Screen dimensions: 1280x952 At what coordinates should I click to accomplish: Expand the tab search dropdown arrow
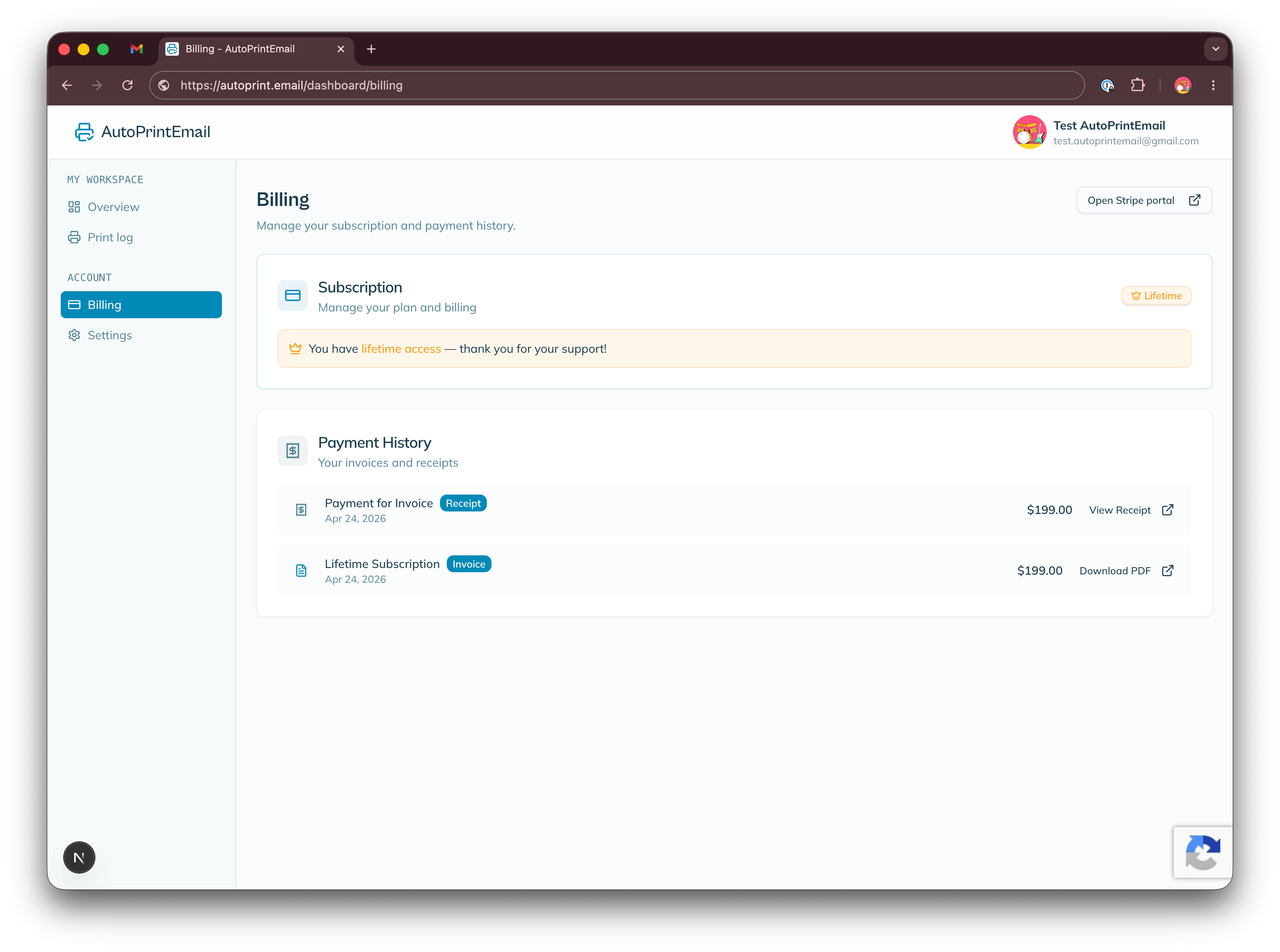(1215, 49)
